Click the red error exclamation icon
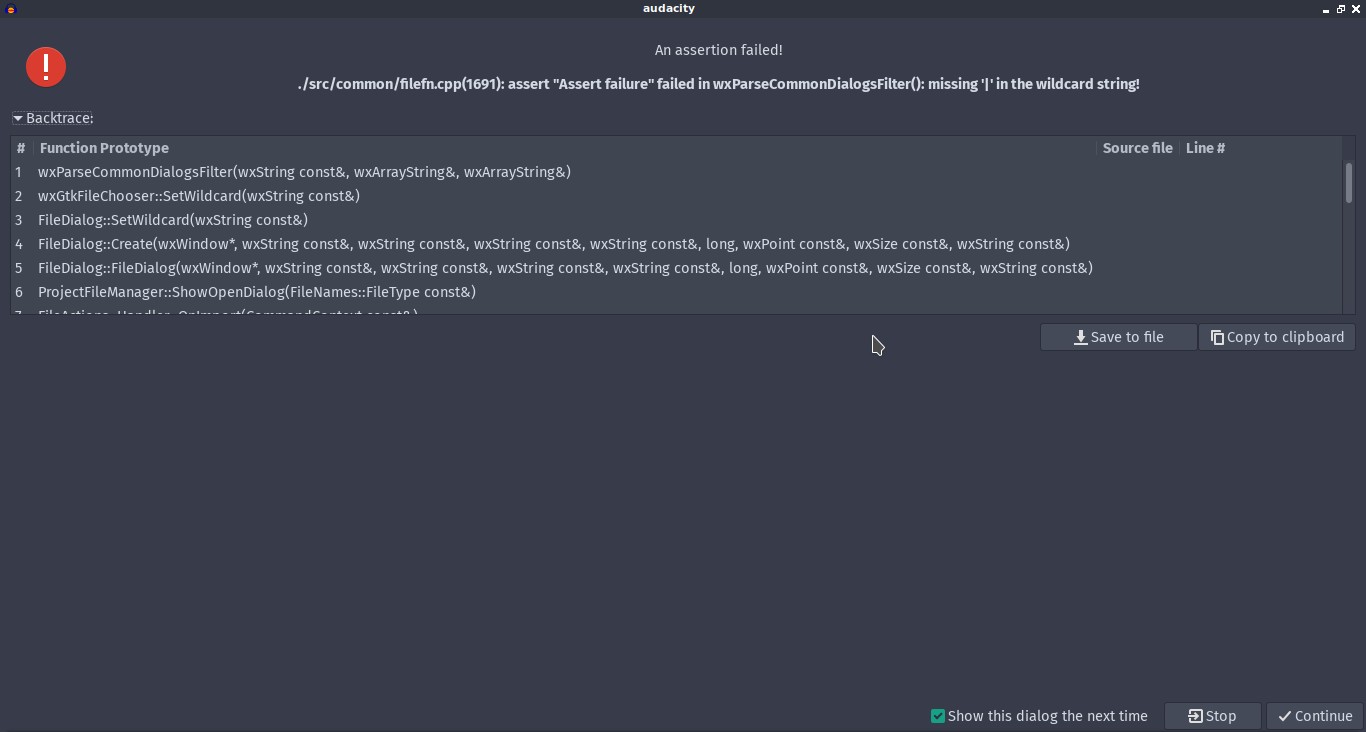The height and width of the screenshot is (732, 1366). 45,67
